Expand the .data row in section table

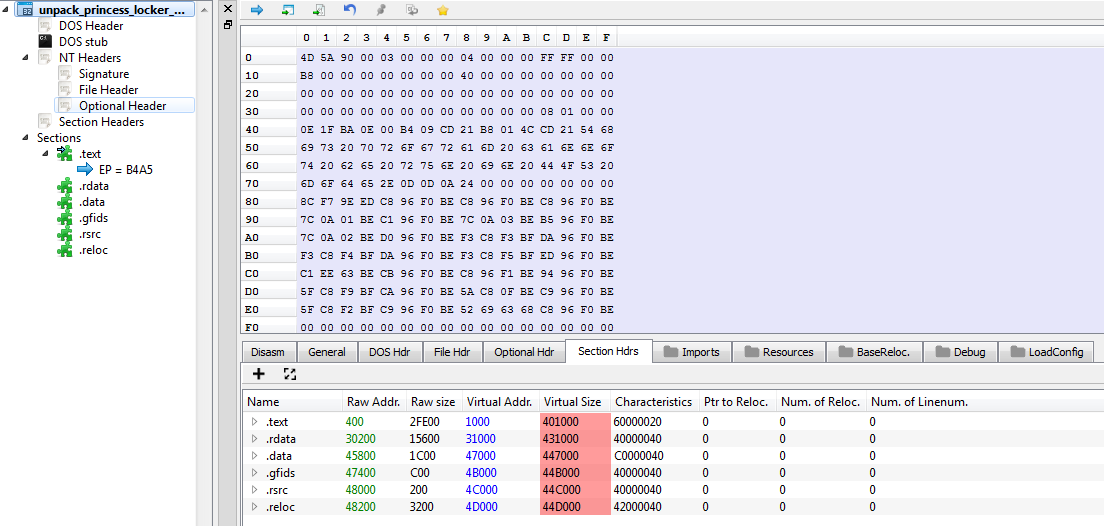pyautogui.click(x=254, y=456)
